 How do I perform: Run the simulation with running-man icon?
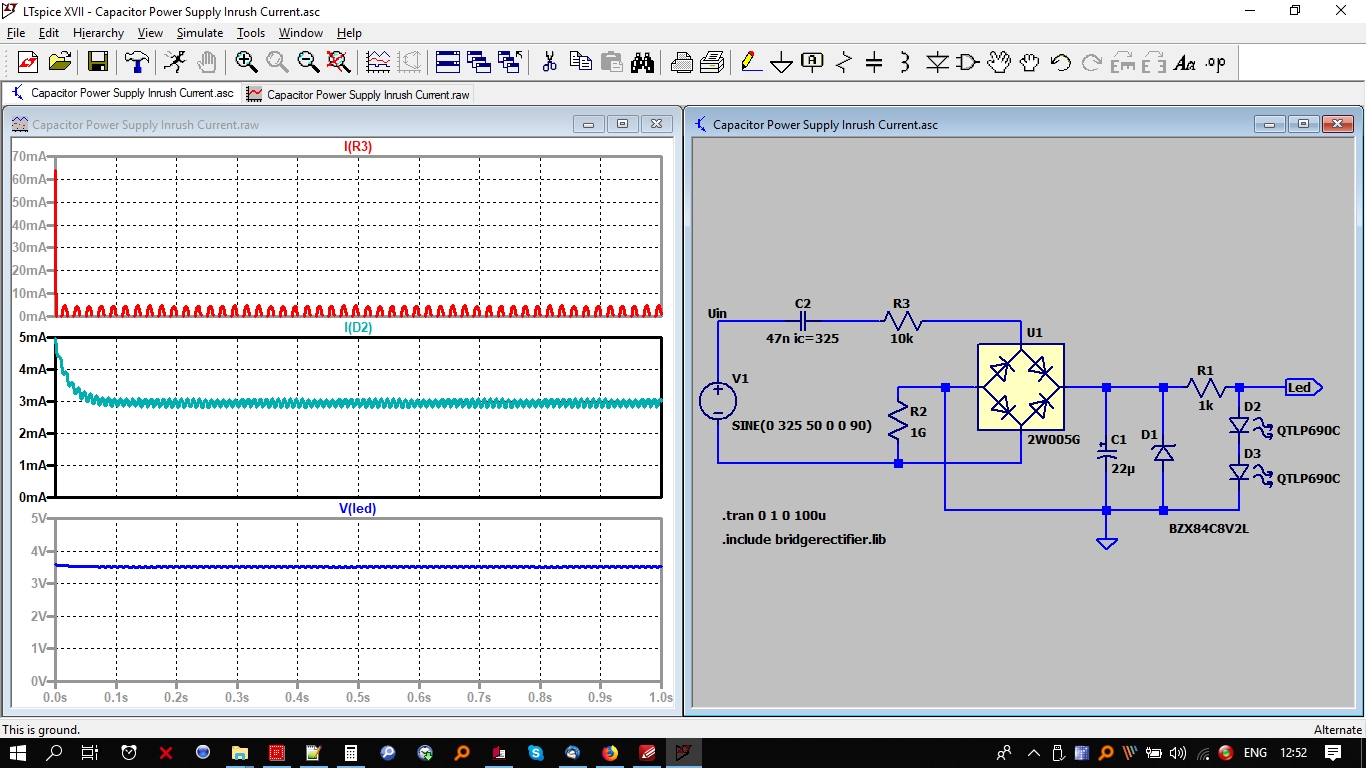point(175,62)
